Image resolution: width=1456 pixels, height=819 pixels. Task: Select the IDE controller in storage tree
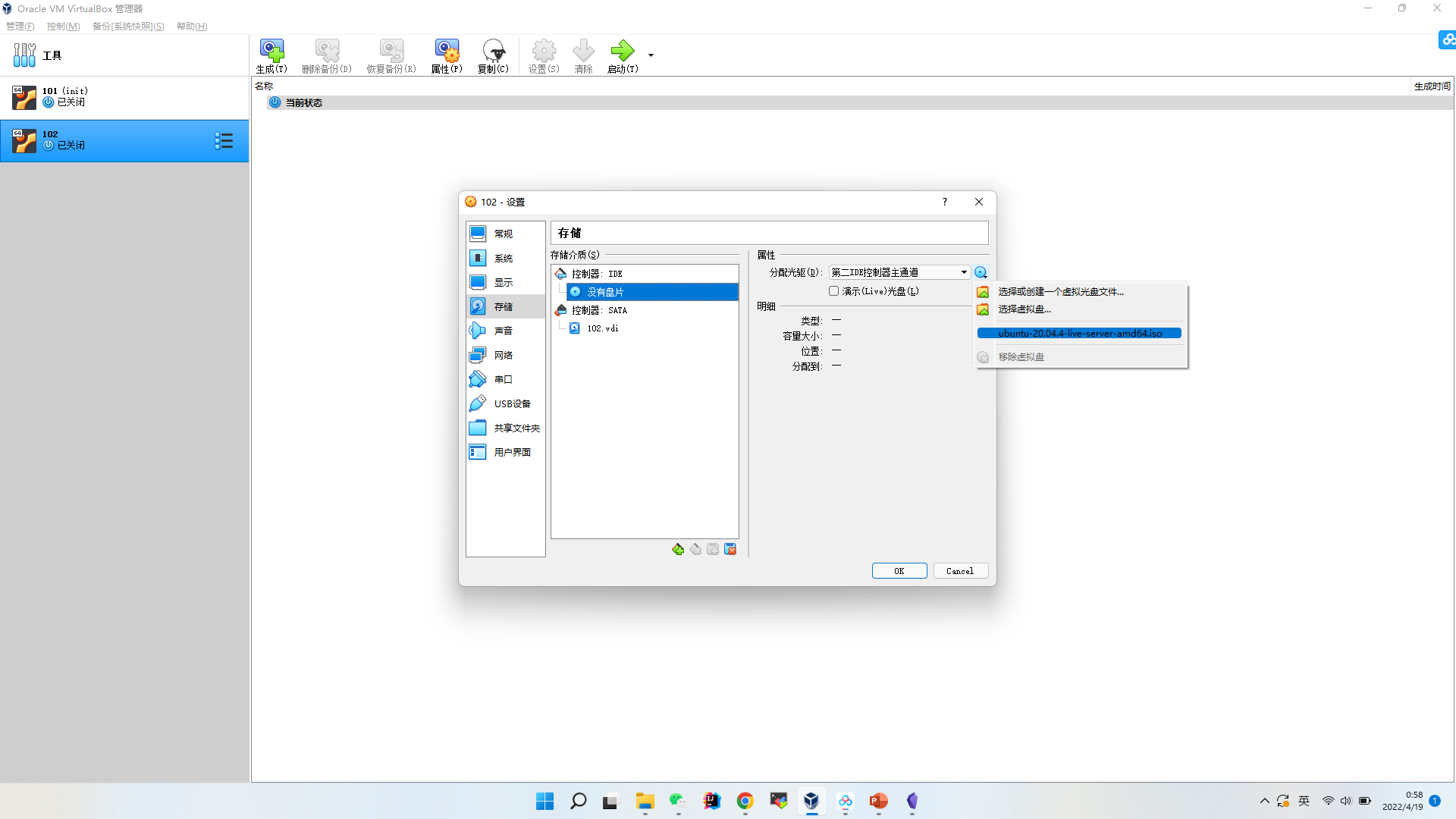(645, 274)
